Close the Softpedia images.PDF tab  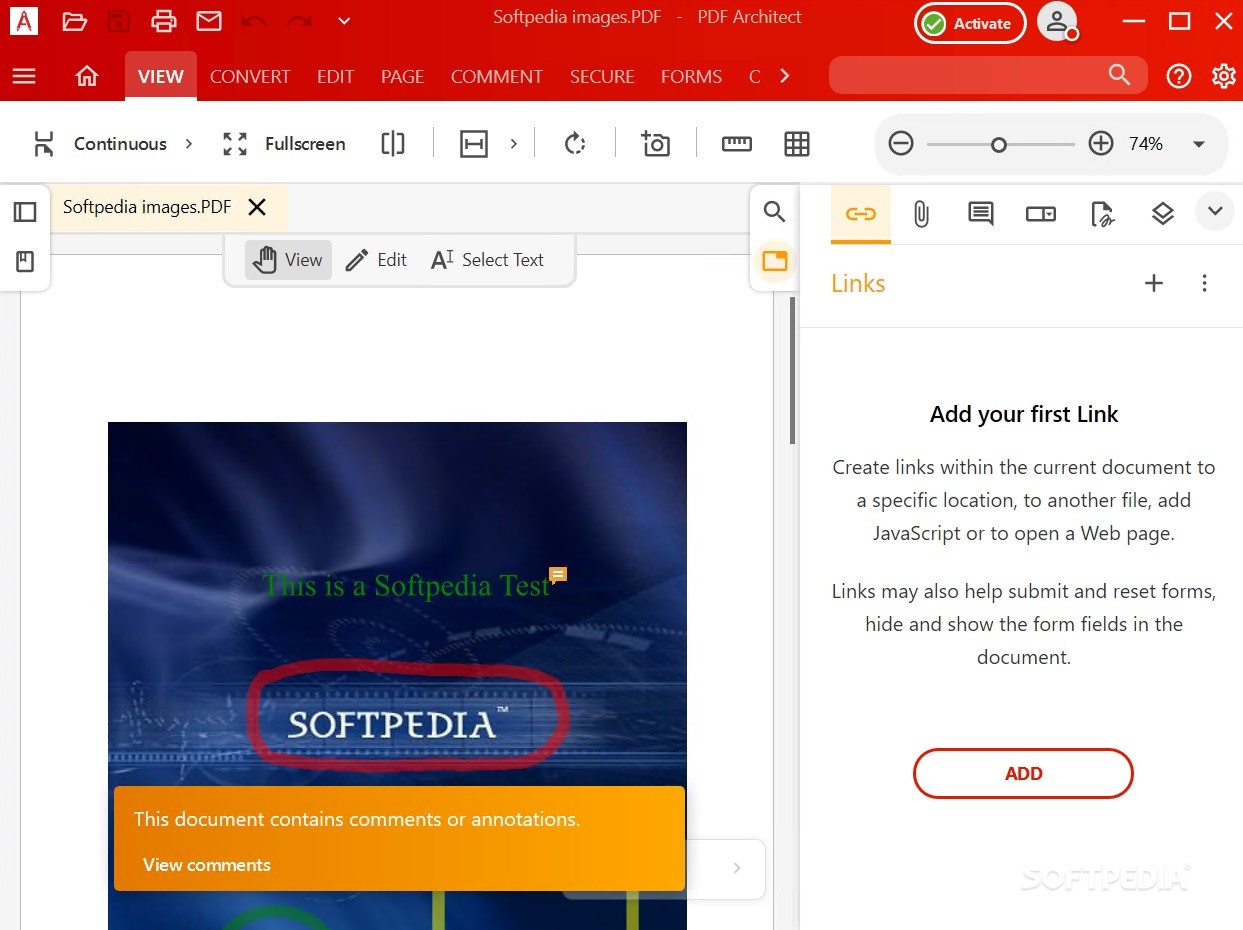257,207
